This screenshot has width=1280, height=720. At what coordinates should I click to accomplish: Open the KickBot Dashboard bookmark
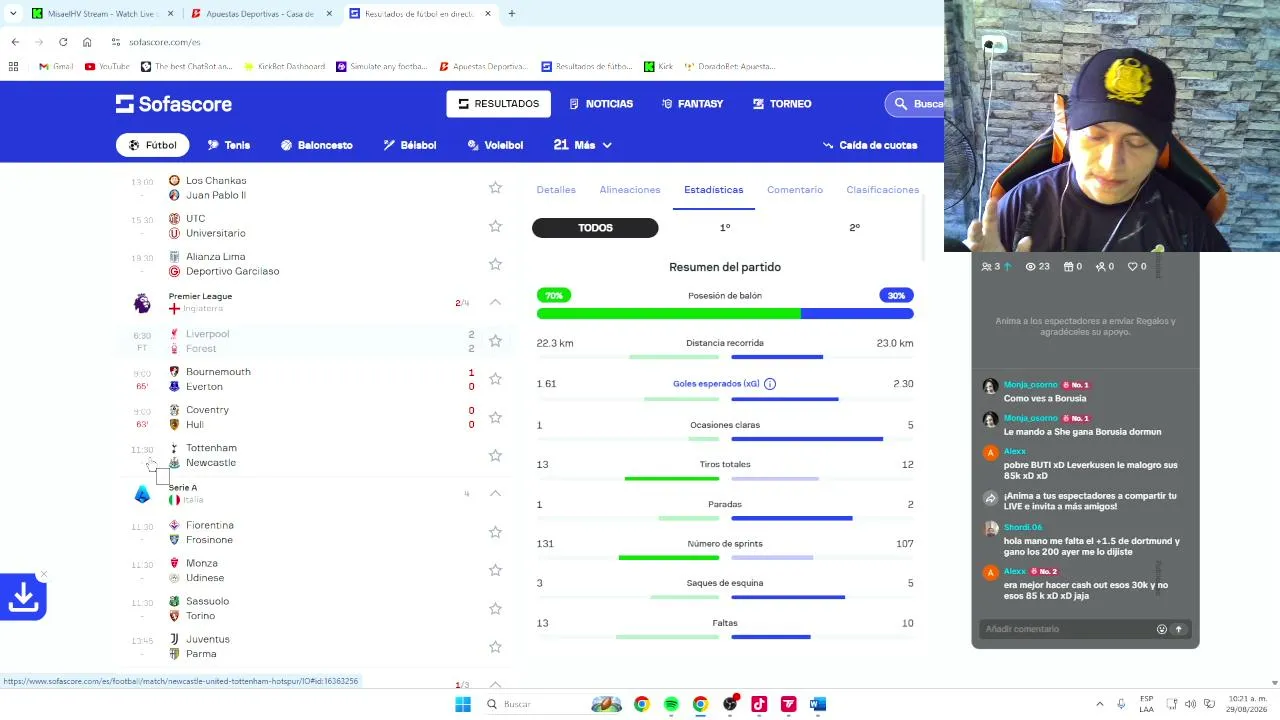tap(284, 67)
